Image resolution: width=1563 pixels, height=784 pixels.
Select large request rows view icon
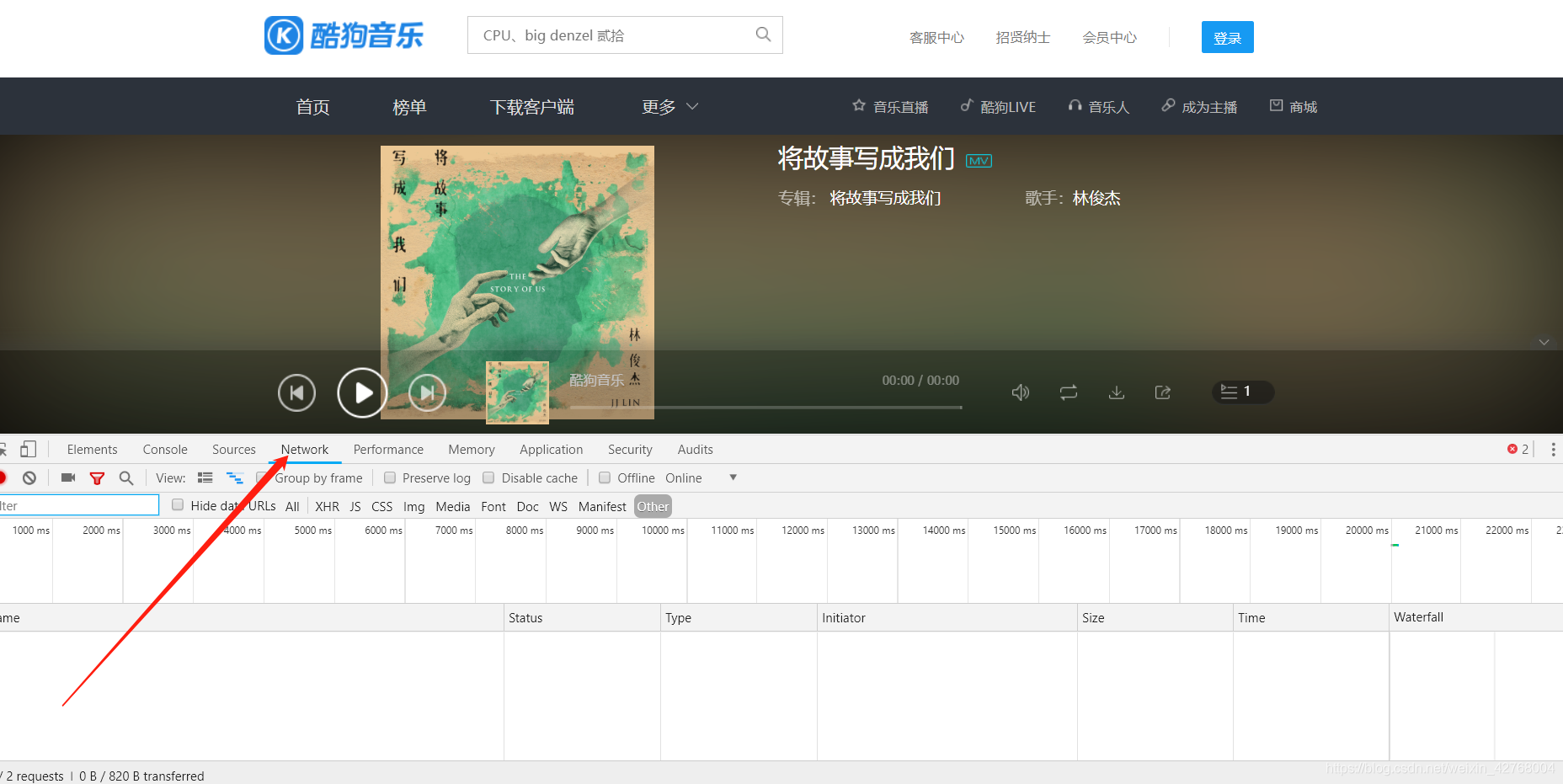205,477
